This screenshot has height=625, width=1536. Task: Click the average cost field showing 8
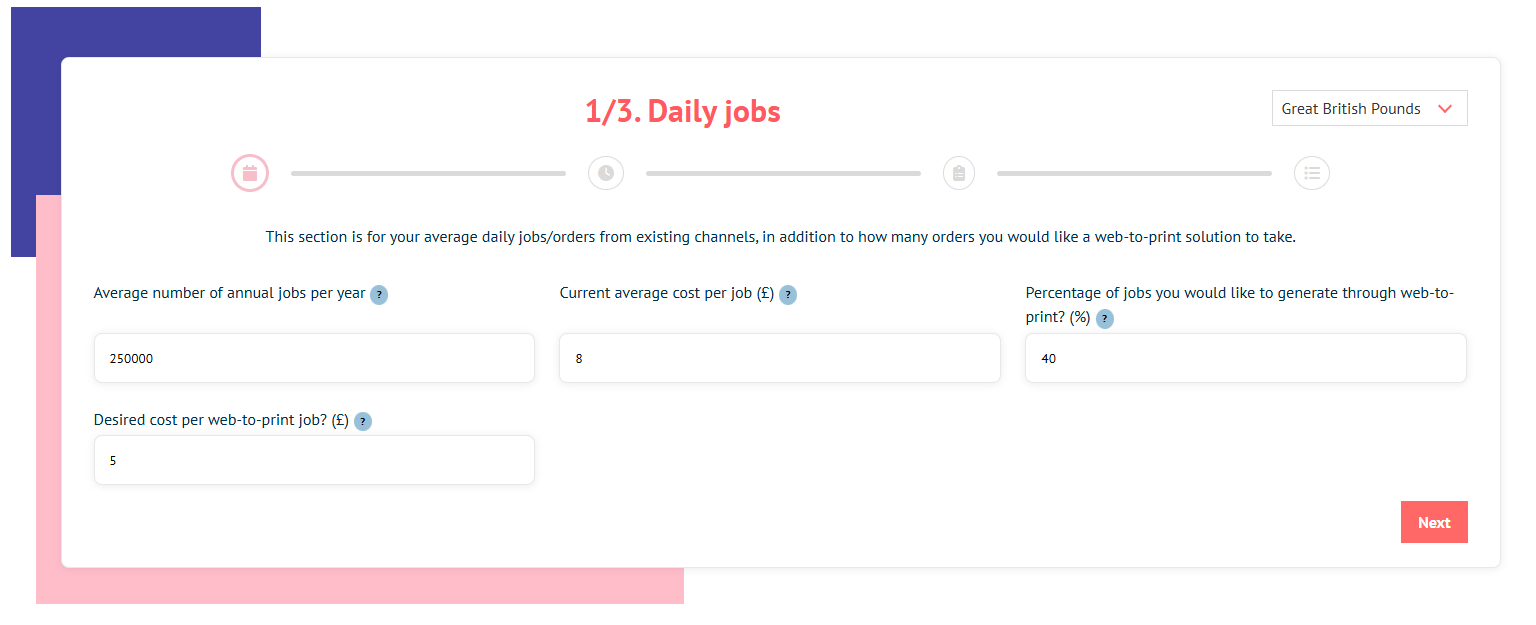tap(780, 358)
